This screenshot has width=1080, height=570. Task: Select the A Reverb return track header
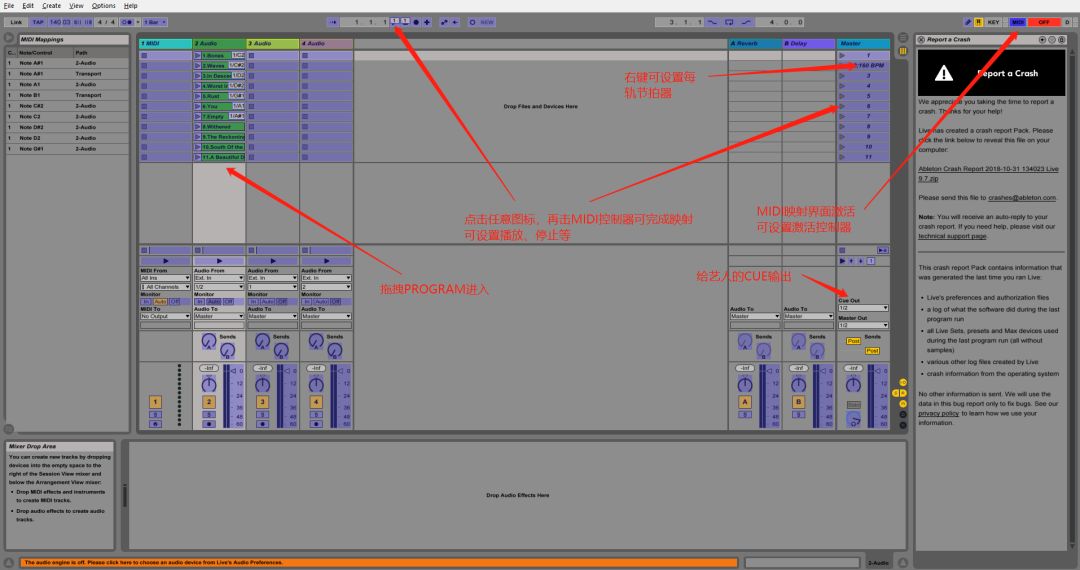click(755, 43)
